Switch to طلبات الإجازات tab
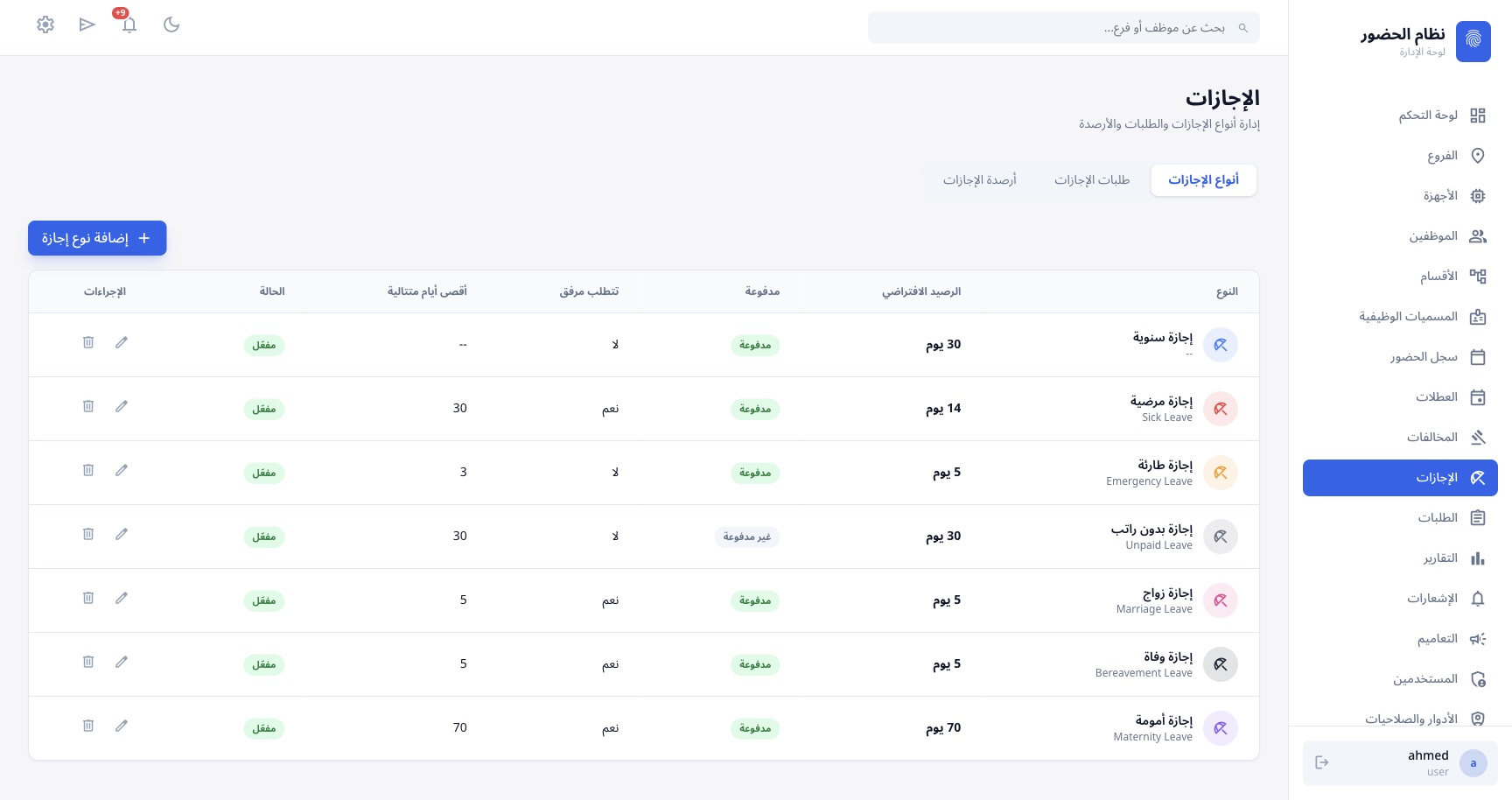1512x800 pixels. click(1092, 180)
